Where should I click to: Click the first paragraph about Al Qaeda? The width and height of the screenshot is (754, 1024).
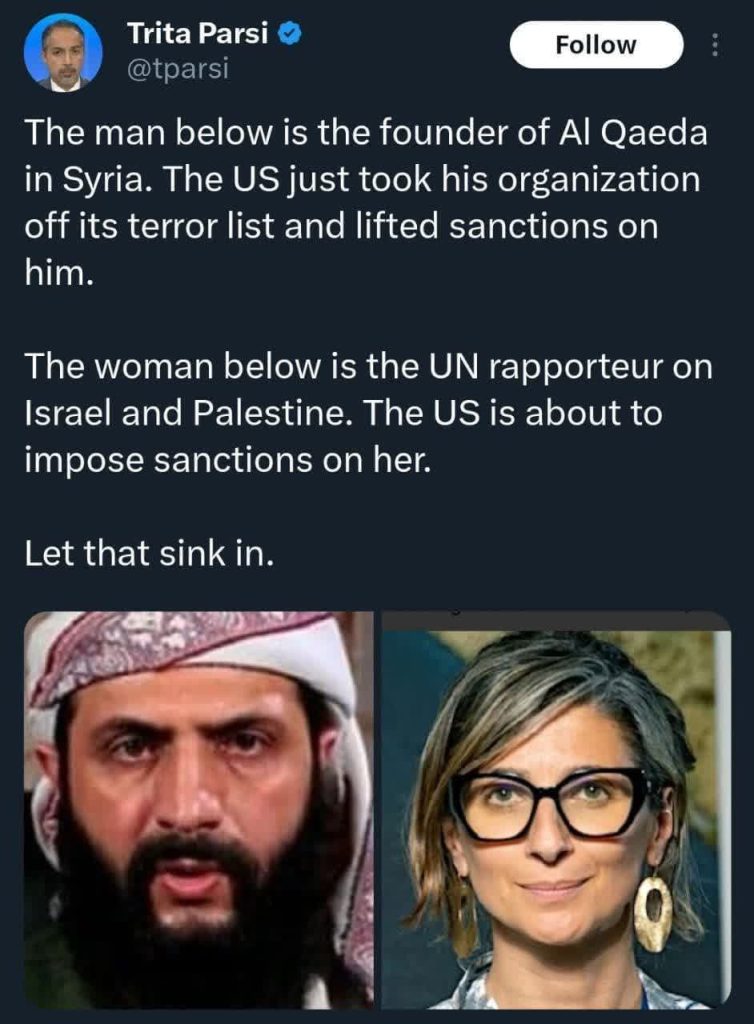point(366,202)
